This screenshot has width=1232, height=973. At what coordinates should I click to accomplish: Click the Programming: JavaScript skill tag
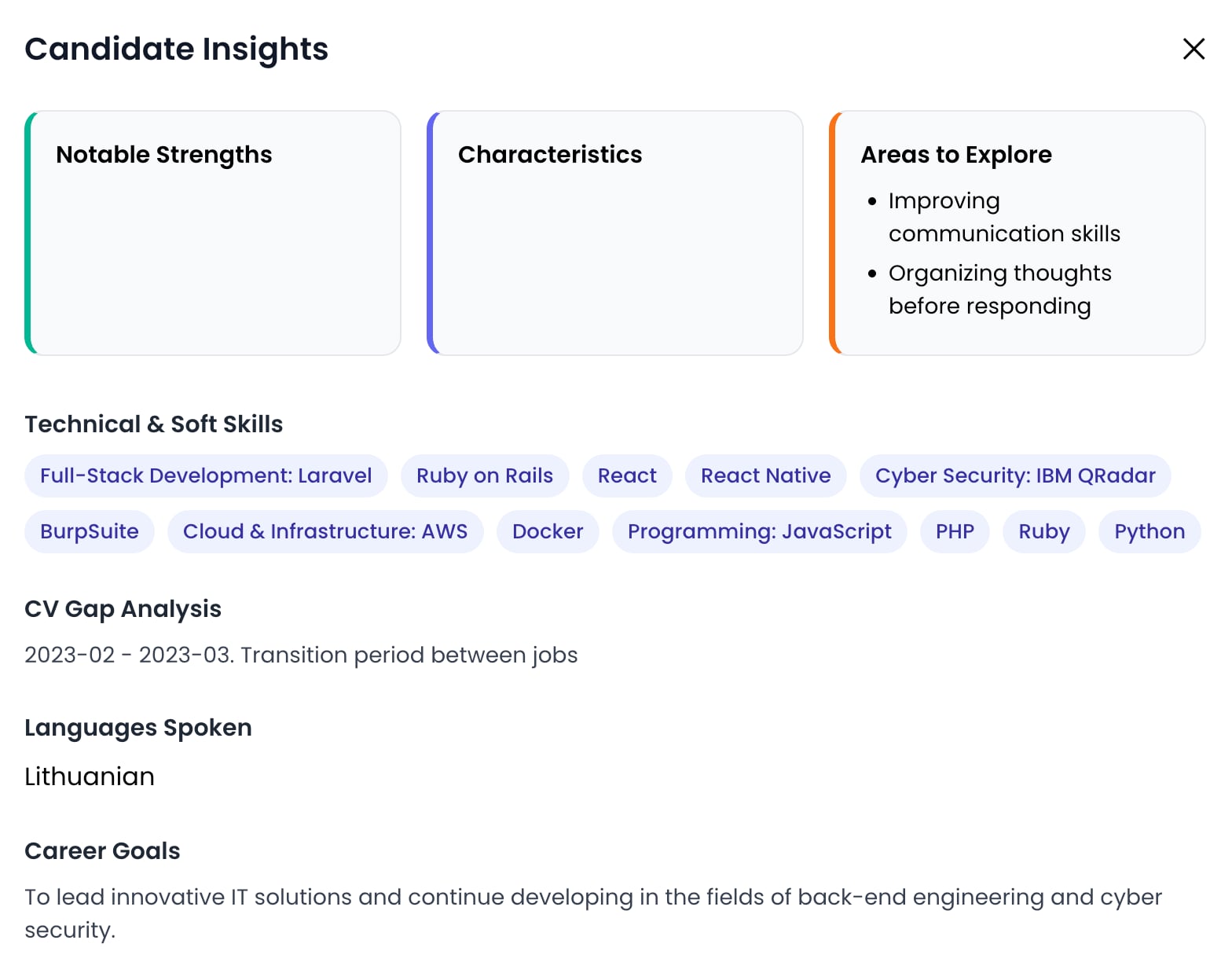[759, 531]
